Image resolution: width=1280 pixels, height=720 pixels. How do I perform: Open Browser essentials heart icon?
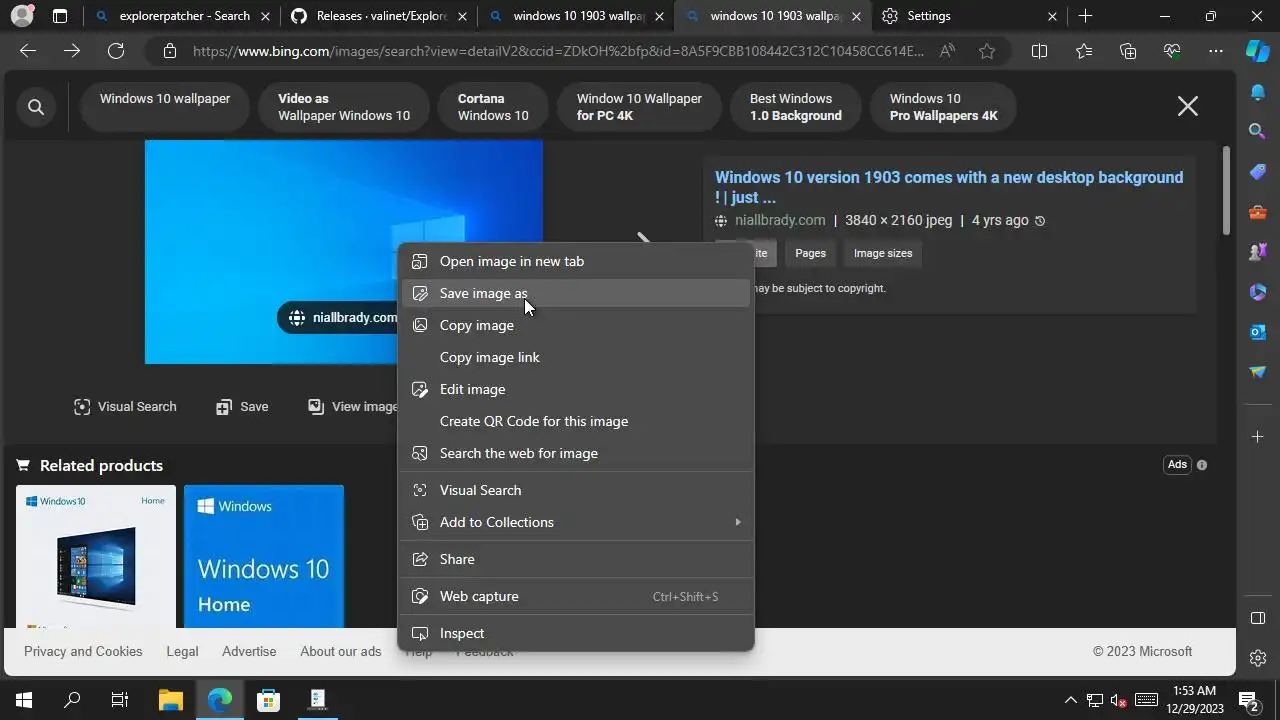(x=1172, y=51)
